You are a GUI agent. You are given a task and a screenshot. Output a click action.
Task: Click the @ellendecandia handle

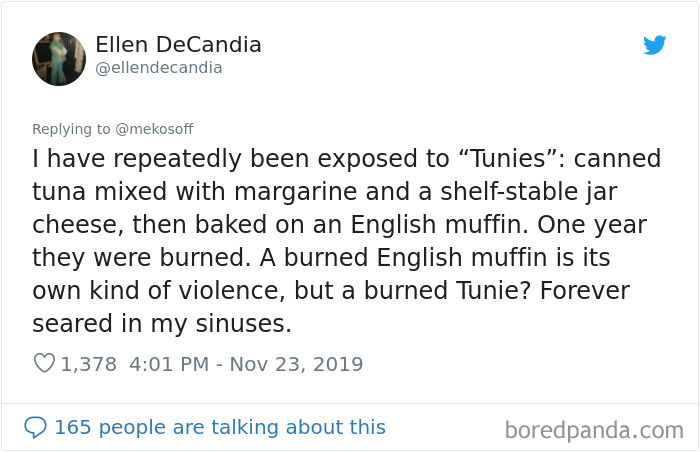[x=158, y=68]
